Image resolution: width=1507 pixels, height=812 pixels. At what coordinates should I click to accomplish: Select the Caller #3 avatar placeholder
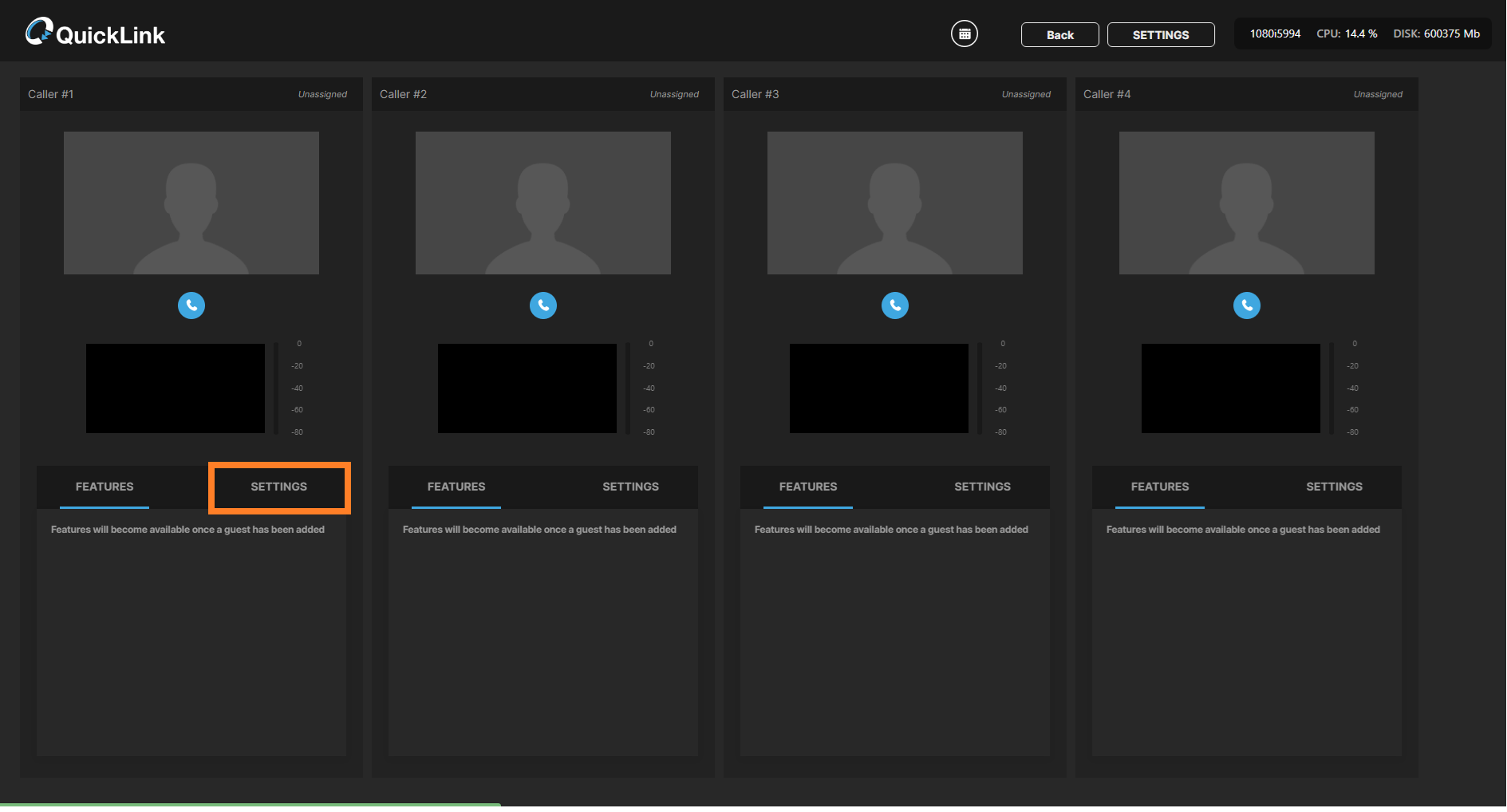(895, 203)
